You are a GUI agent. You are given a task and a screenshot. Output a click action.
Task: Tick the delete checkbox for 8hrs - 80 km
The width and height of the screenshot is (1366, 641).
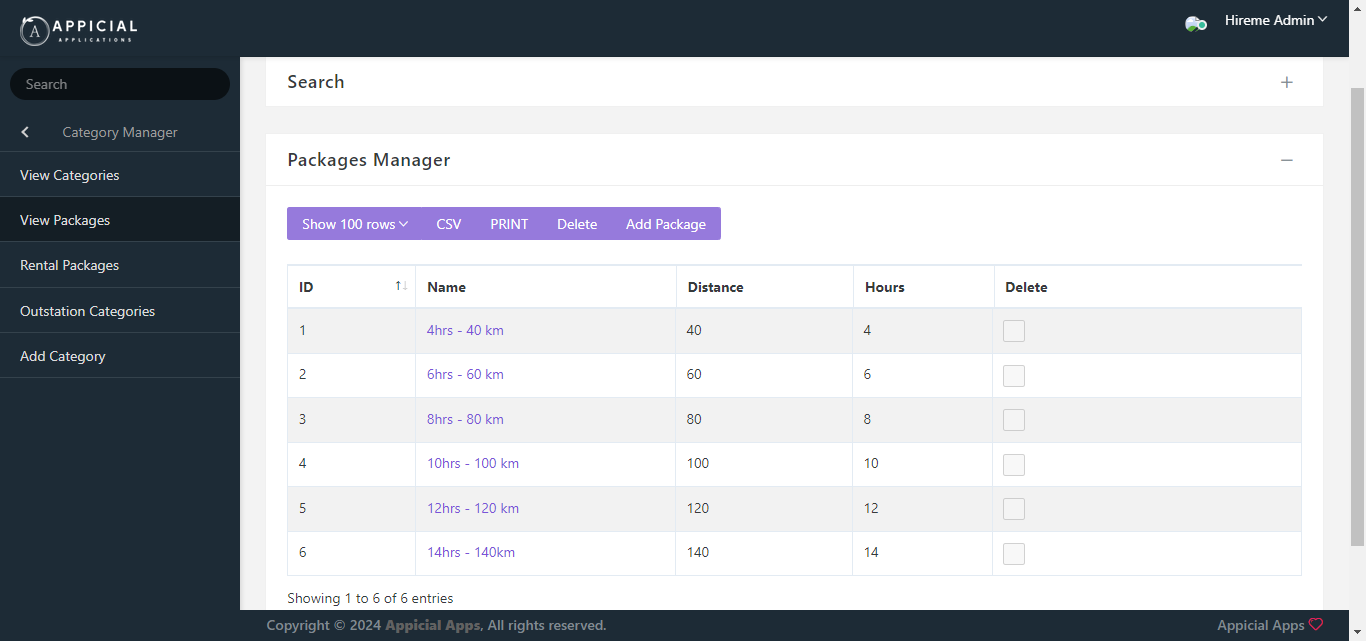(x=1014, y=420)
